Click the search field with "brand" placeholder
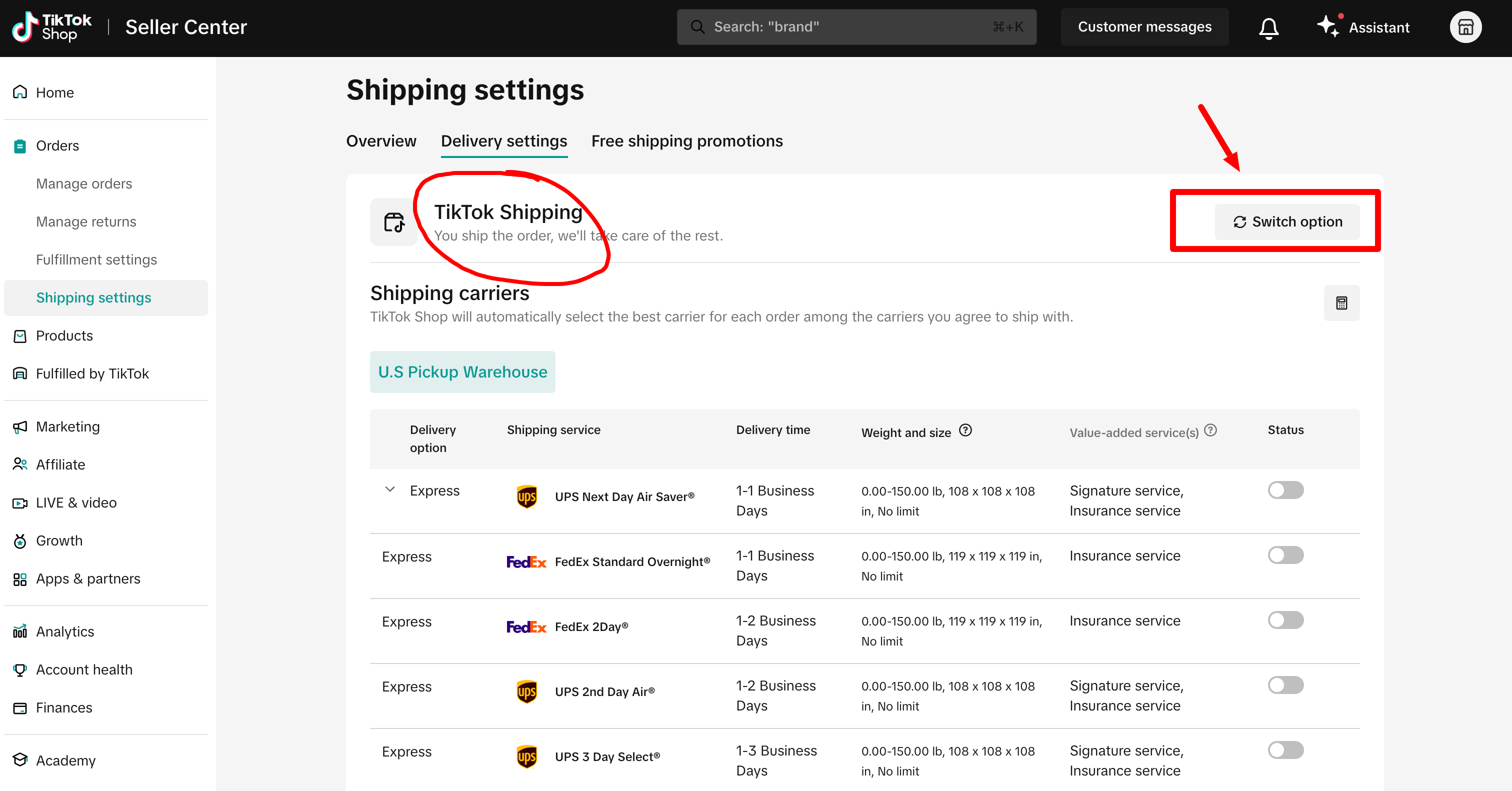 tap(856, 27)
